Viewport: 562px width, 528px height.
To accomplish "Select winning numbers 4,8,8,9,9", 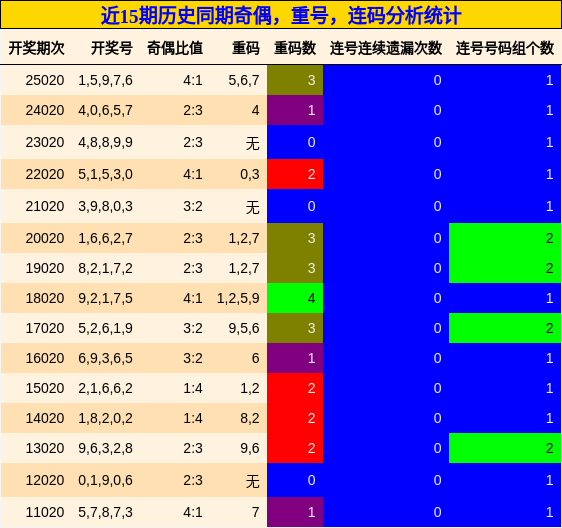I will [x=105, y=142].
